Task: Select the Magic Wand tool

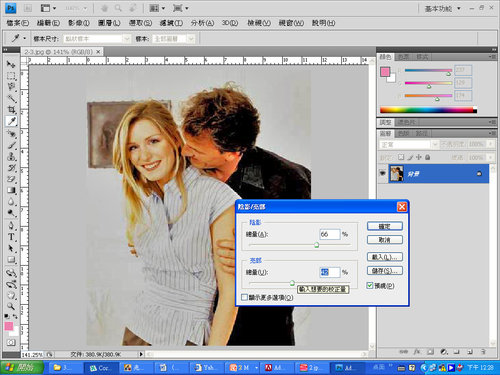Action: coord(11,98)
